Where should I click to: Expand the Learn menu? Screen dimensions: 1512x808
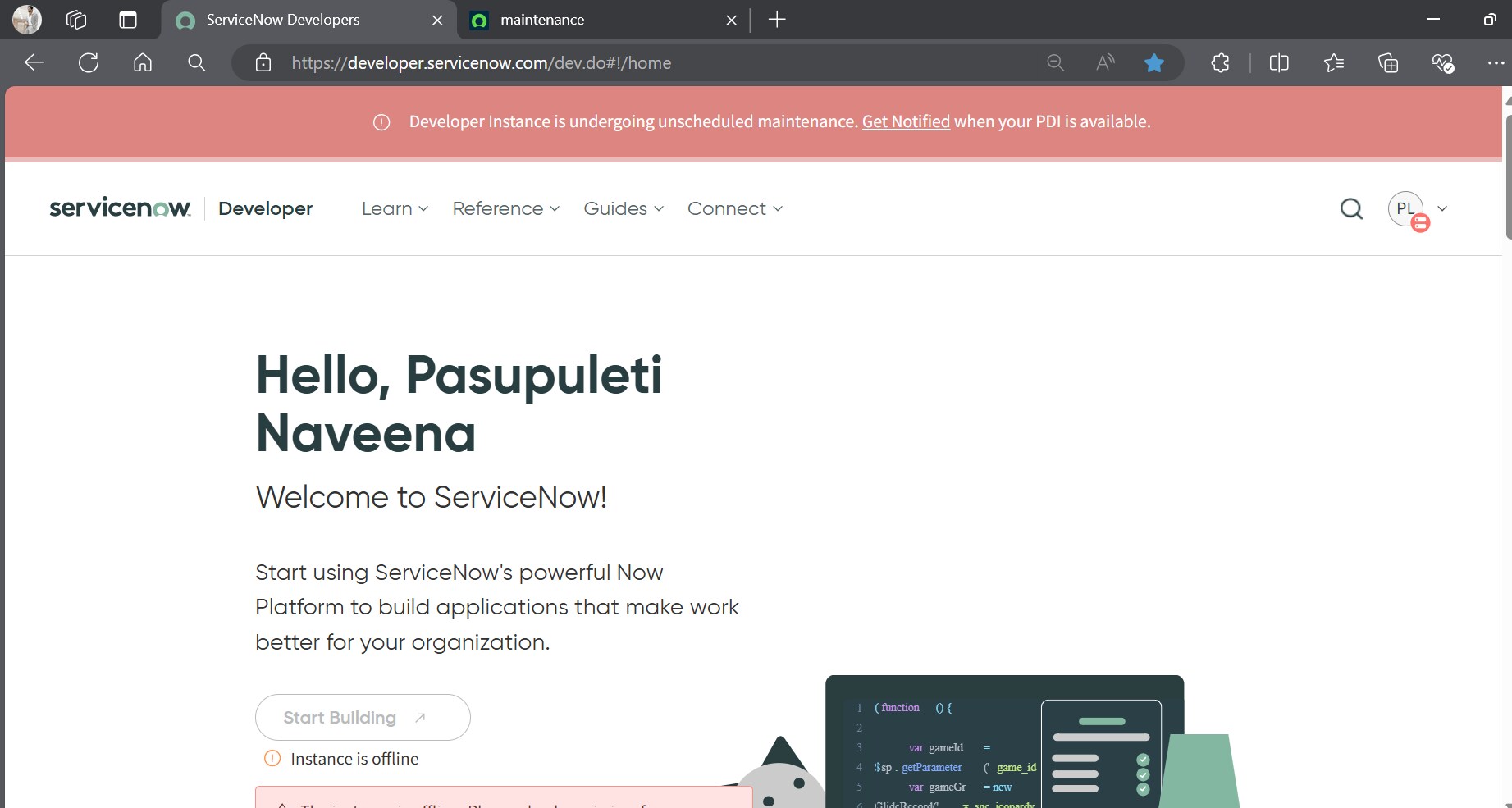[395, 209]
